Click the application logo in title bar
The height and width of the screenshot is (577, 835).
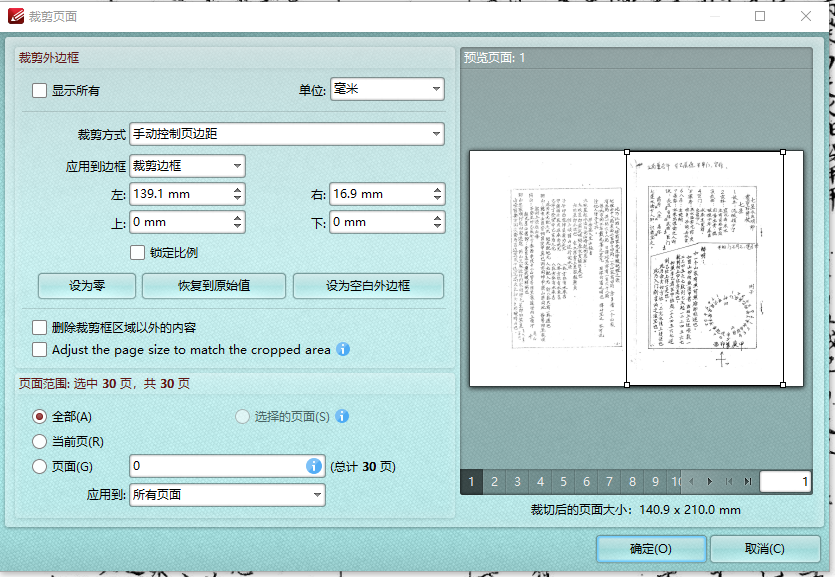[14, 15]
